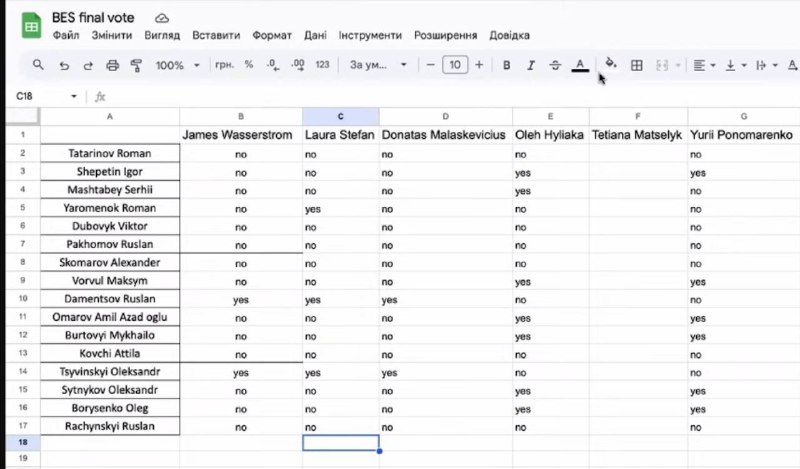
Task: Click the select-all corner box
Action: (x=22, y=116)
